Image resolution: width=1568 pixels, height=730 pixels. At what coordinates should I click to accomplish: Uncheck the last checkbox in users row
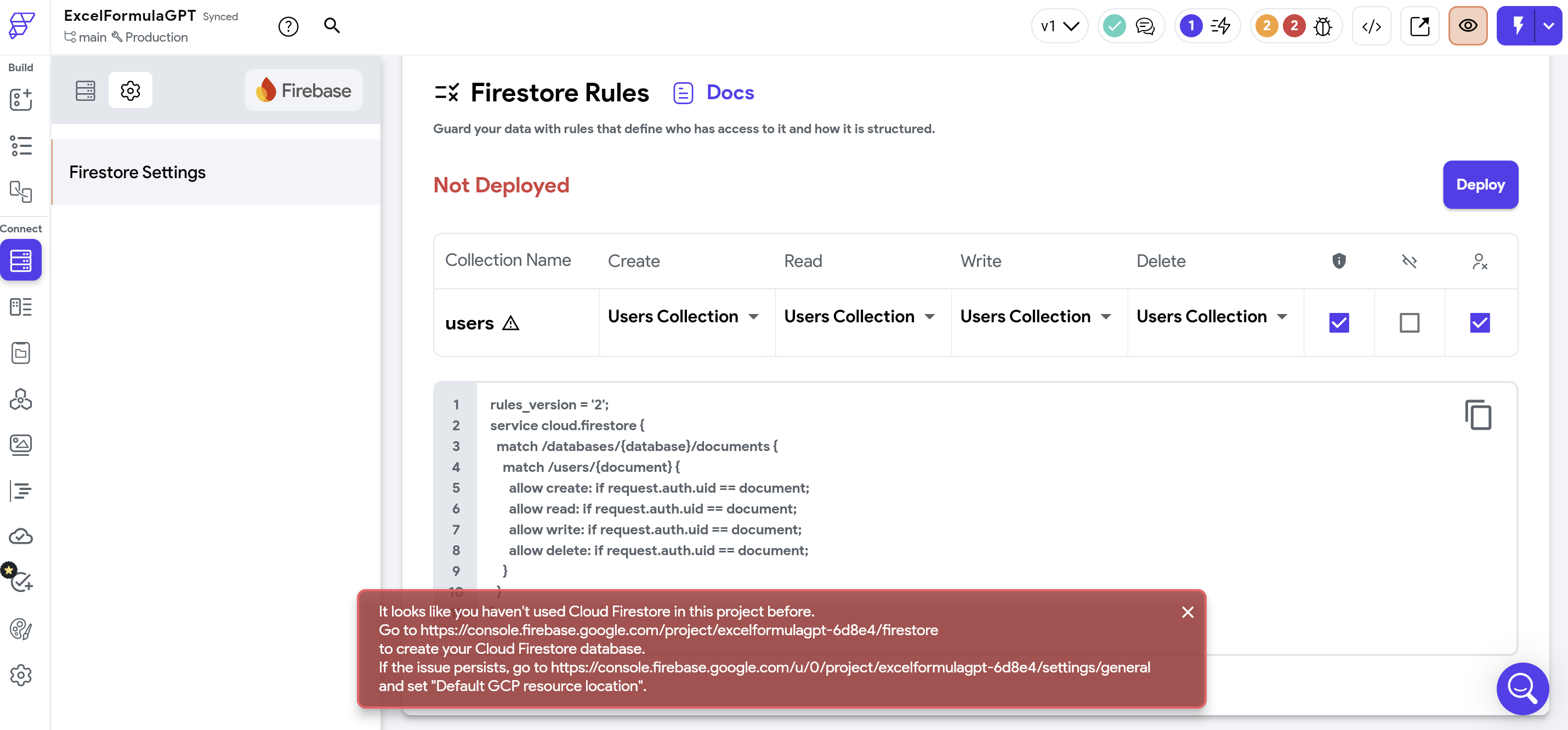pyautogui.click(x=1480, y=322)
